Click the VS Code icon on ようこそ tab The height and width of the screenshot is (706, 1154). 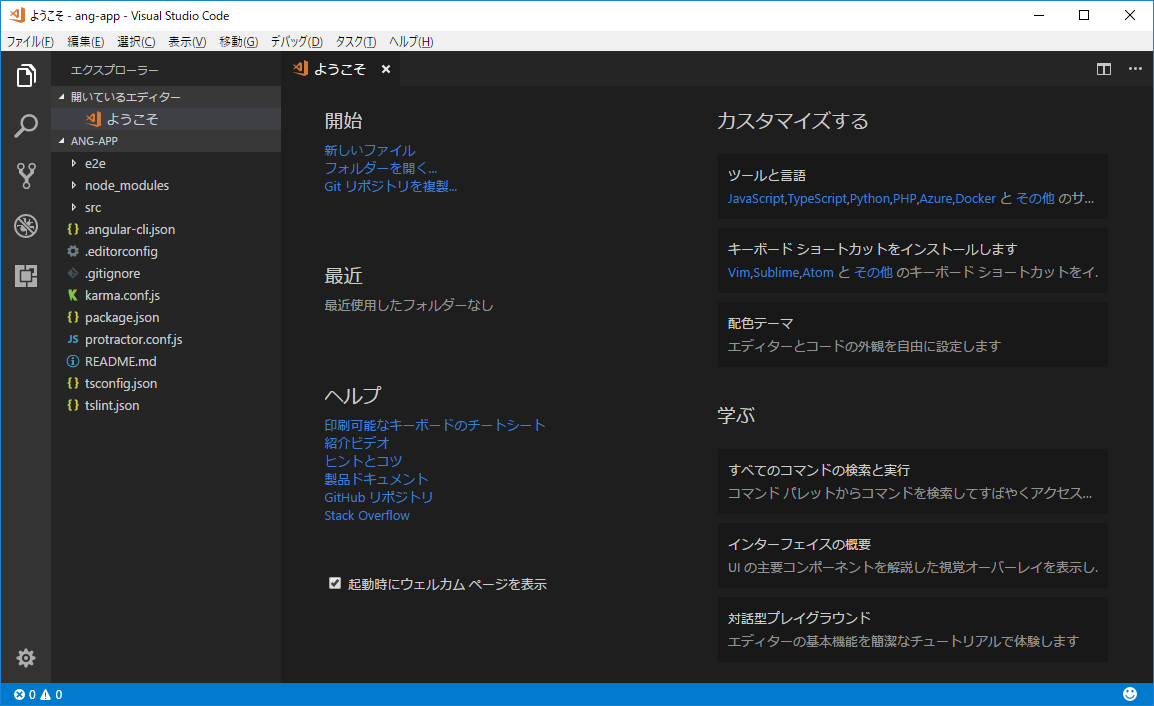pyautogui.click(x=300, y=68)
